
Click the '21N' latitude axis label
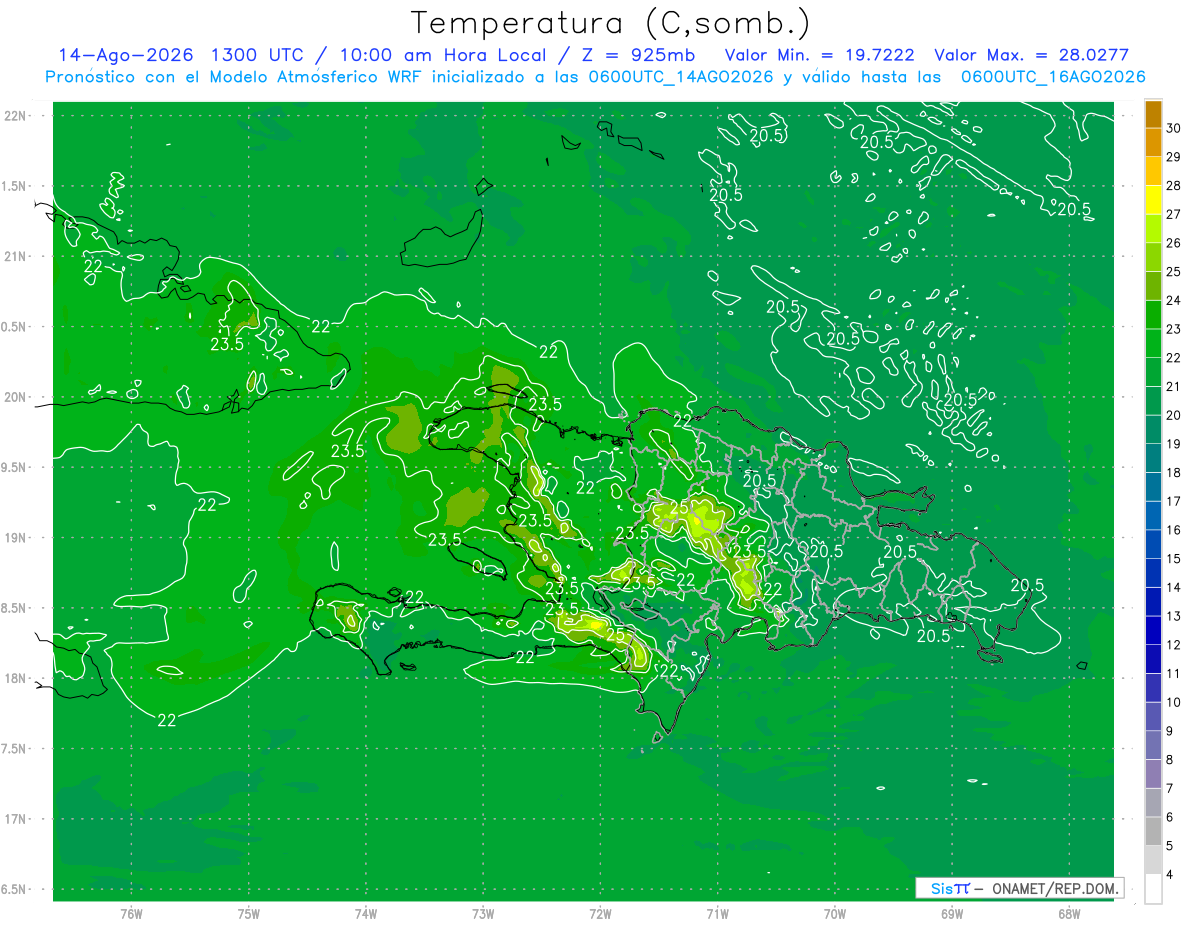[x=15, y=257]
